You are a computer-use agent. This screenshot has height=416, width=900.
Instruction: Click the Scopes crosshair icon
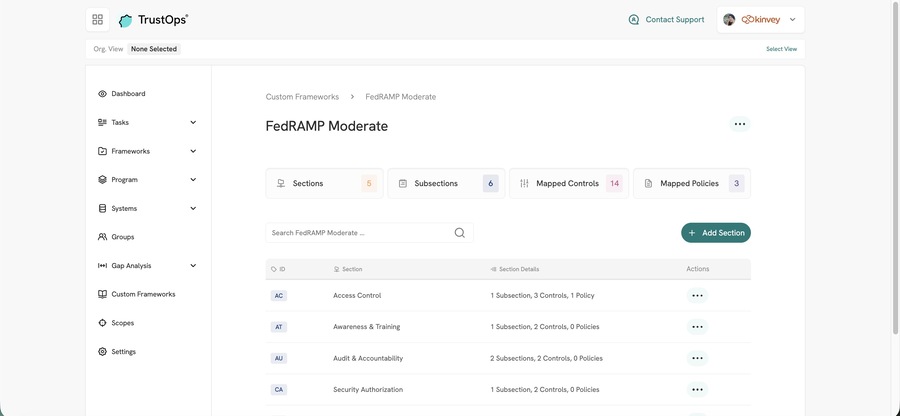[102, 323]
